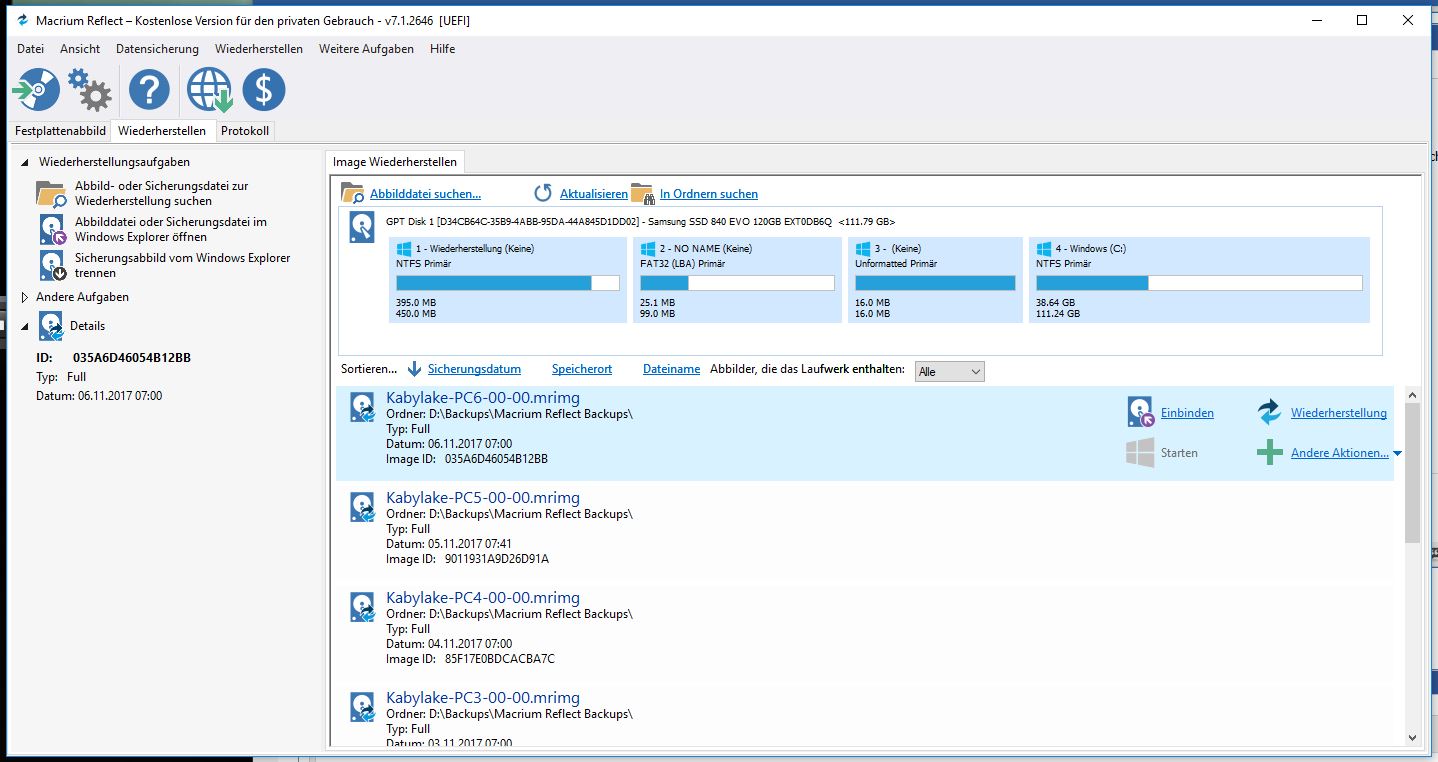Select the Image Wiederherstellen tab
The height and width of the screenshot is (762, 1438).
[395, 162]
